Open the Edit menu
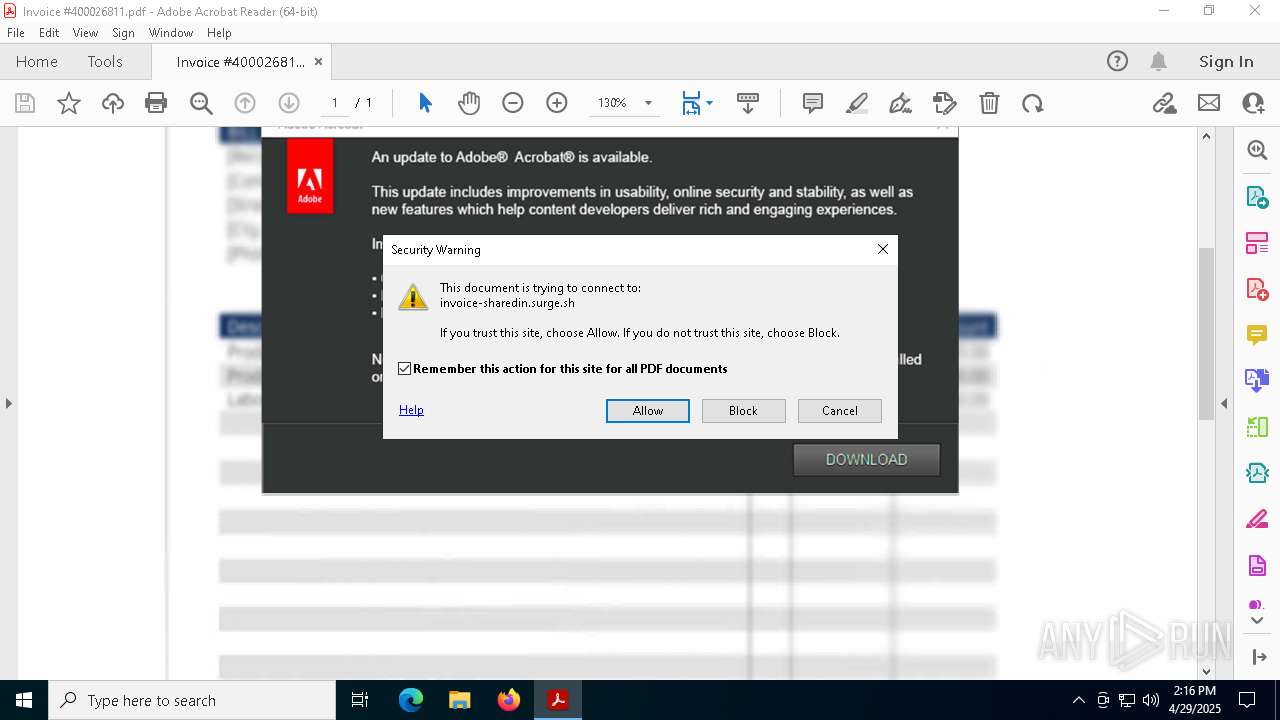1280x720 pixels. pos(49,33)
